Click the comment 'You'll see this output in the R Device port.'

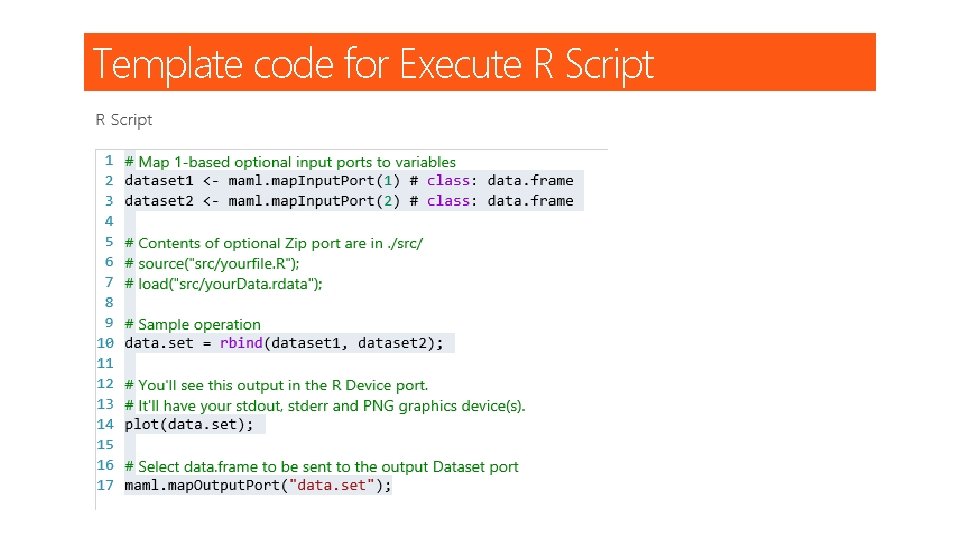tap(276, 385)
